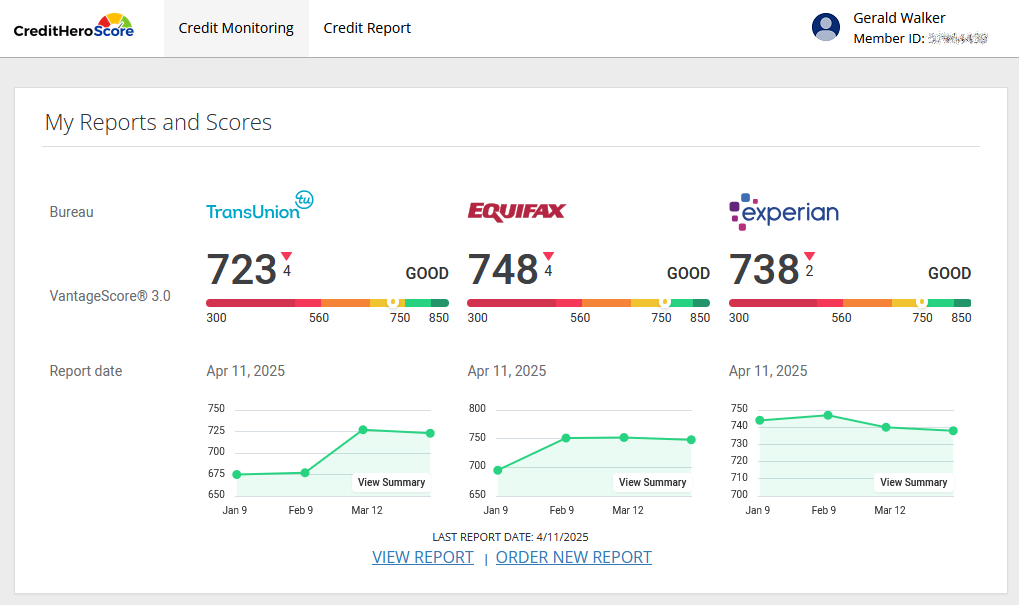Click the Equifax bureau logo

517,212
